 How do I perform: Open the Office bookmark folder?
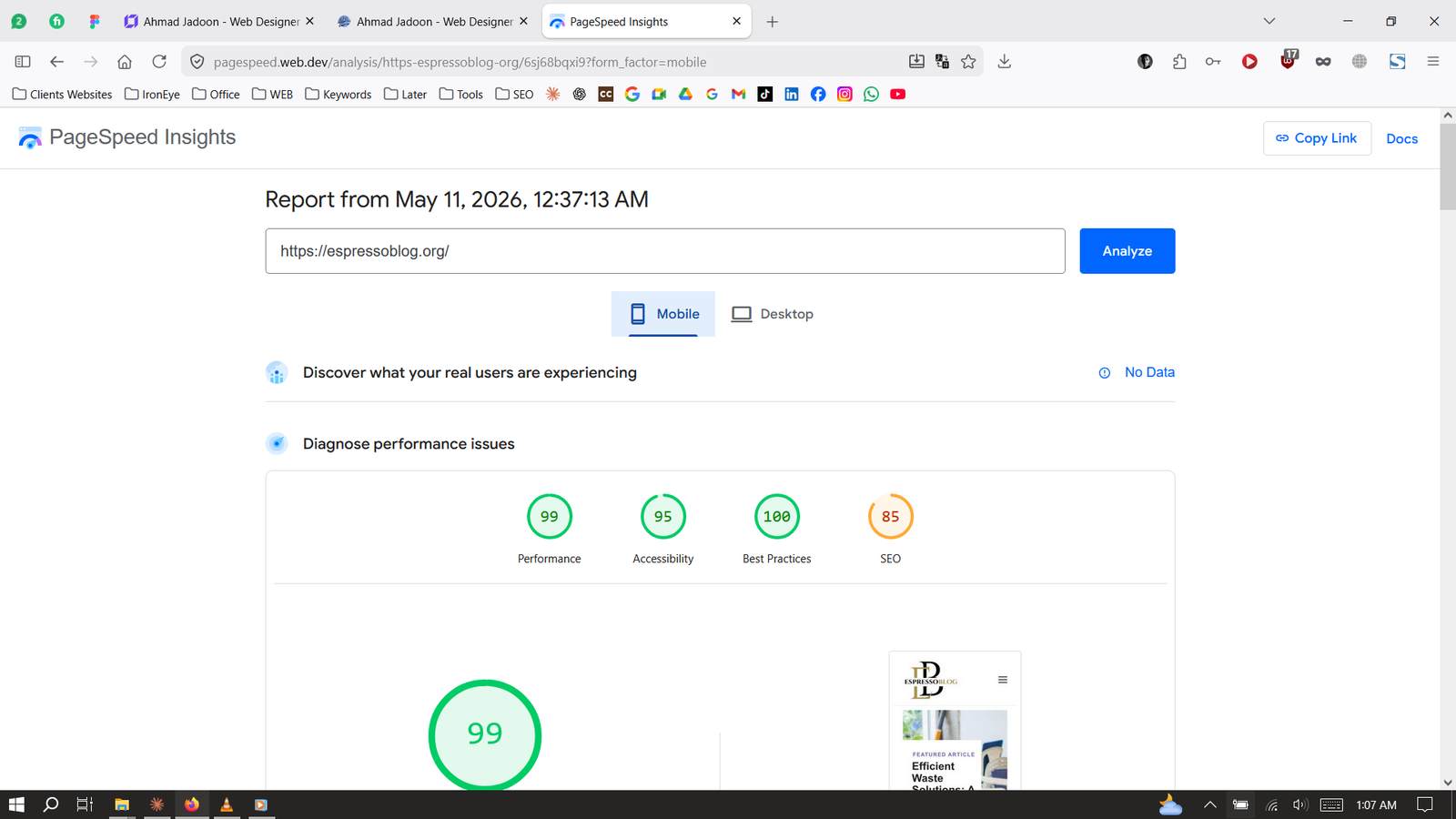tap(216, 95)
